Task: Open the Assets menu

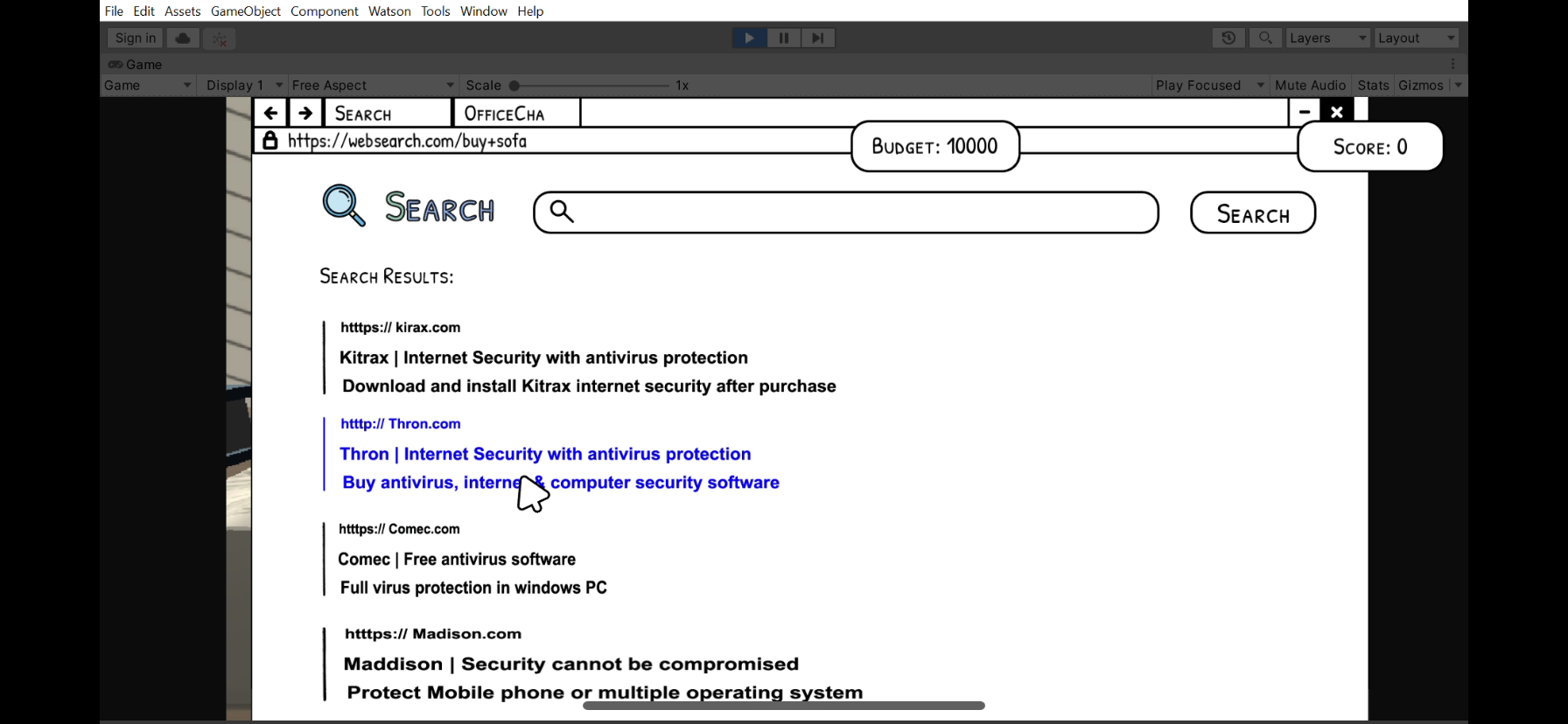Action: 183,11
